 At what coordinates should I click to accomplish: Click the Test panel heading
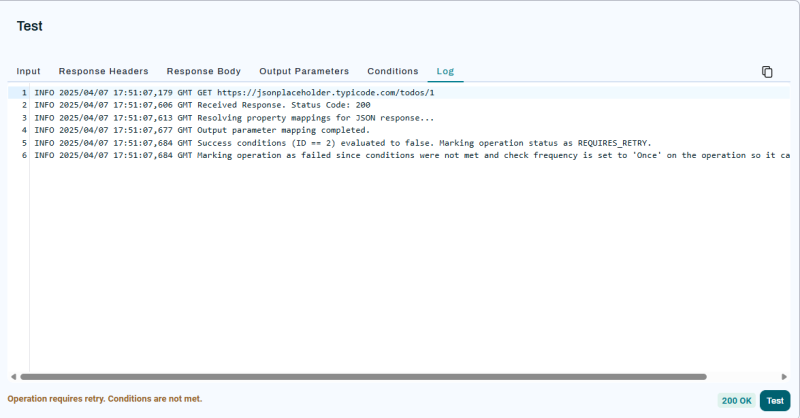click(x=30, y=26)
